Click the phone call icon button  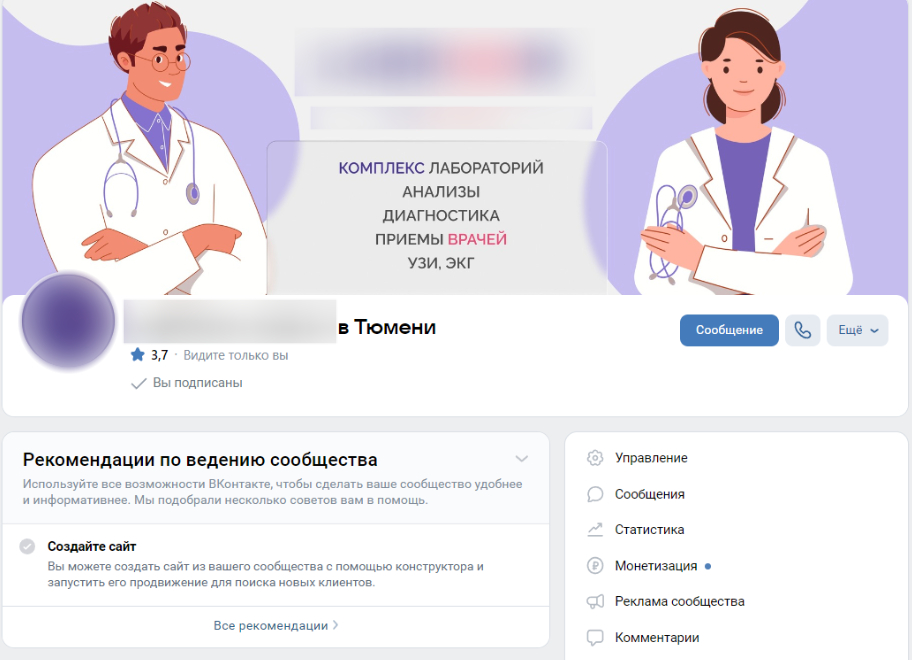(802, 330)
